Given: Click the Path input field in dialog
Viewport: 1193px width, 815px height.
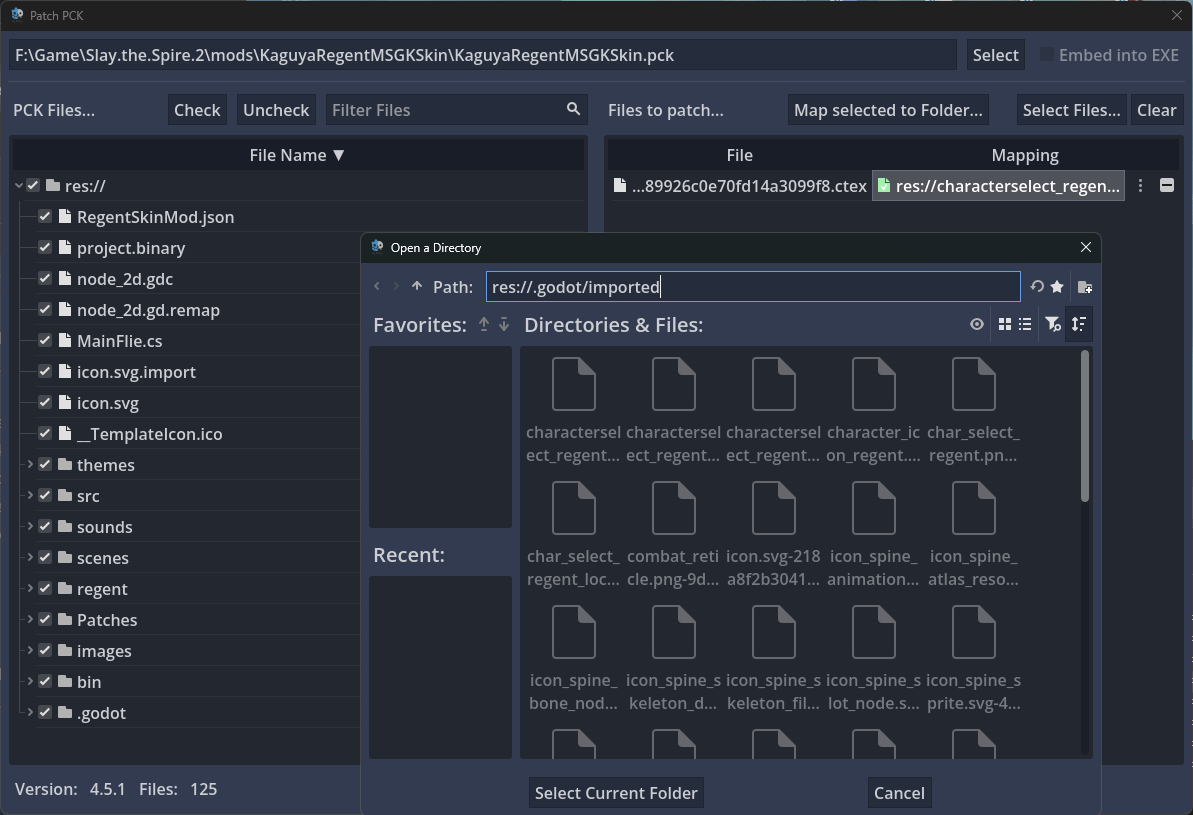Looking at the screenshot, I should click(x=753, y=287).
